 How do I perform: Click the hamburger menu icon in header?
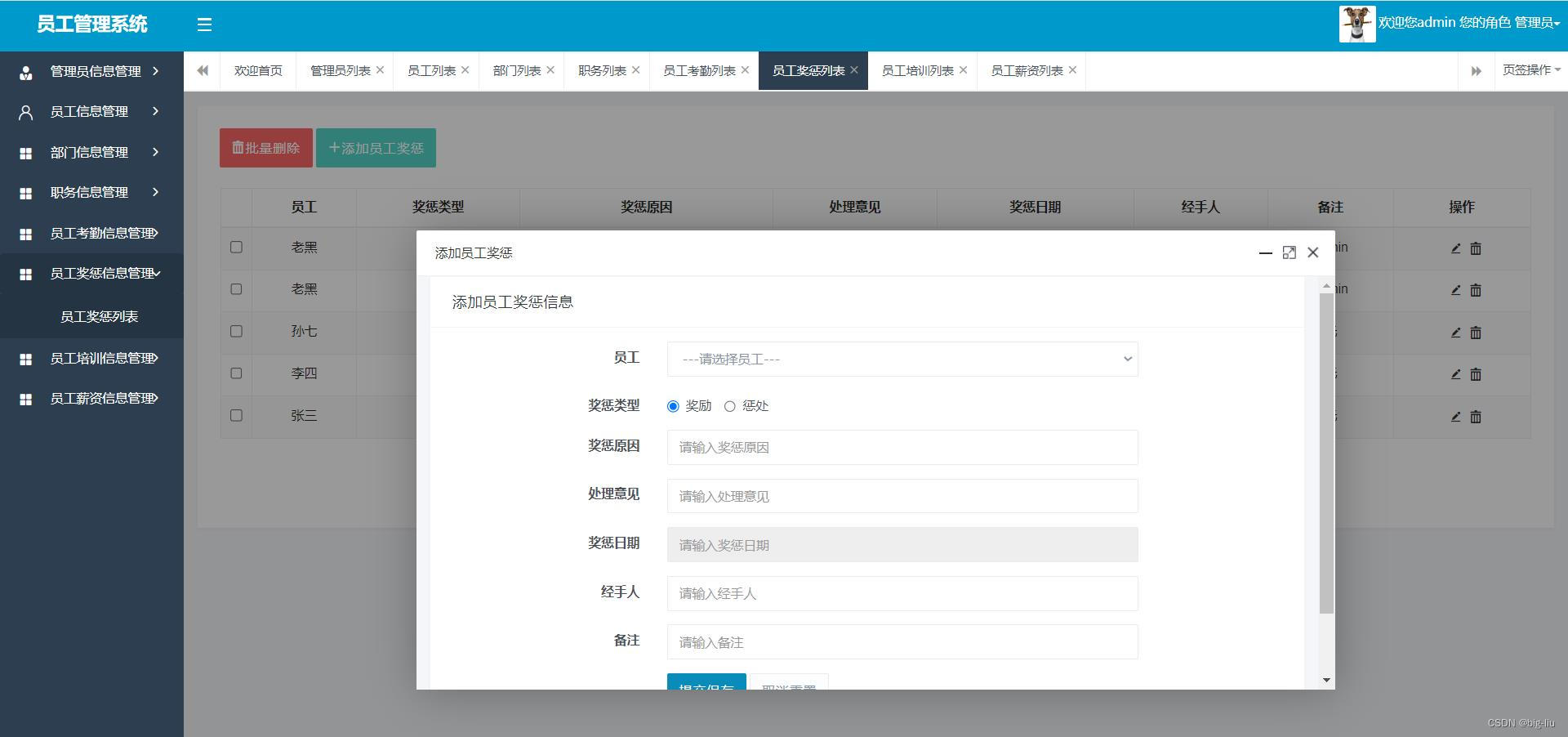(204, 25)
